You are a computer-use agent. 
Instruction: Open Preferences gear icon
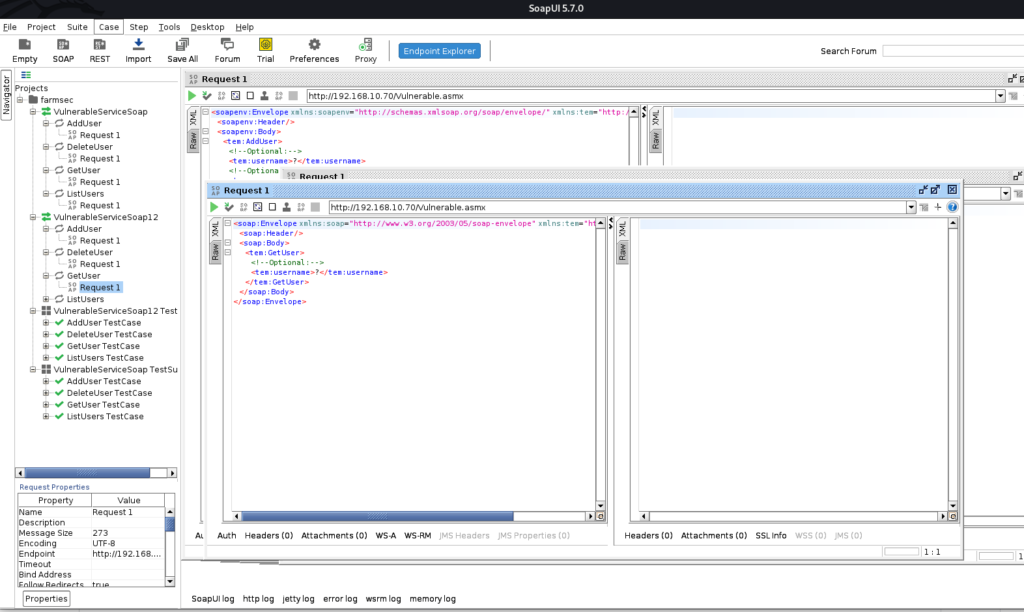(314, 45)
